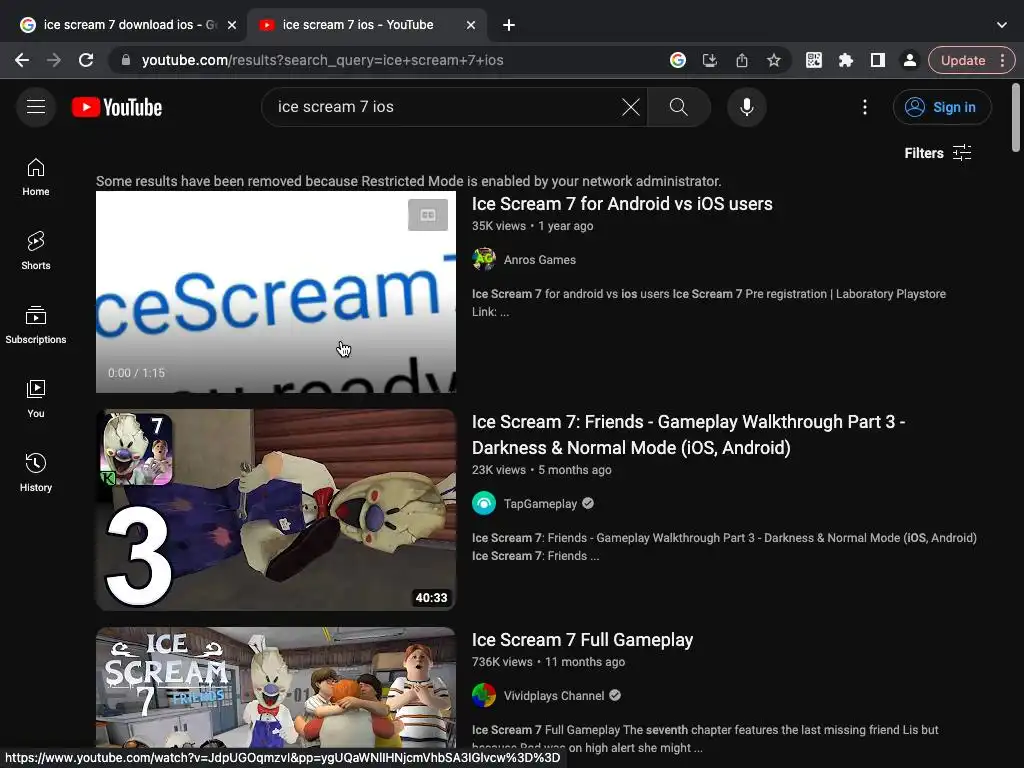Expand the tab search chevron
The height and width of the screenshot is (768, 1024).
(x=1002, y=25)
